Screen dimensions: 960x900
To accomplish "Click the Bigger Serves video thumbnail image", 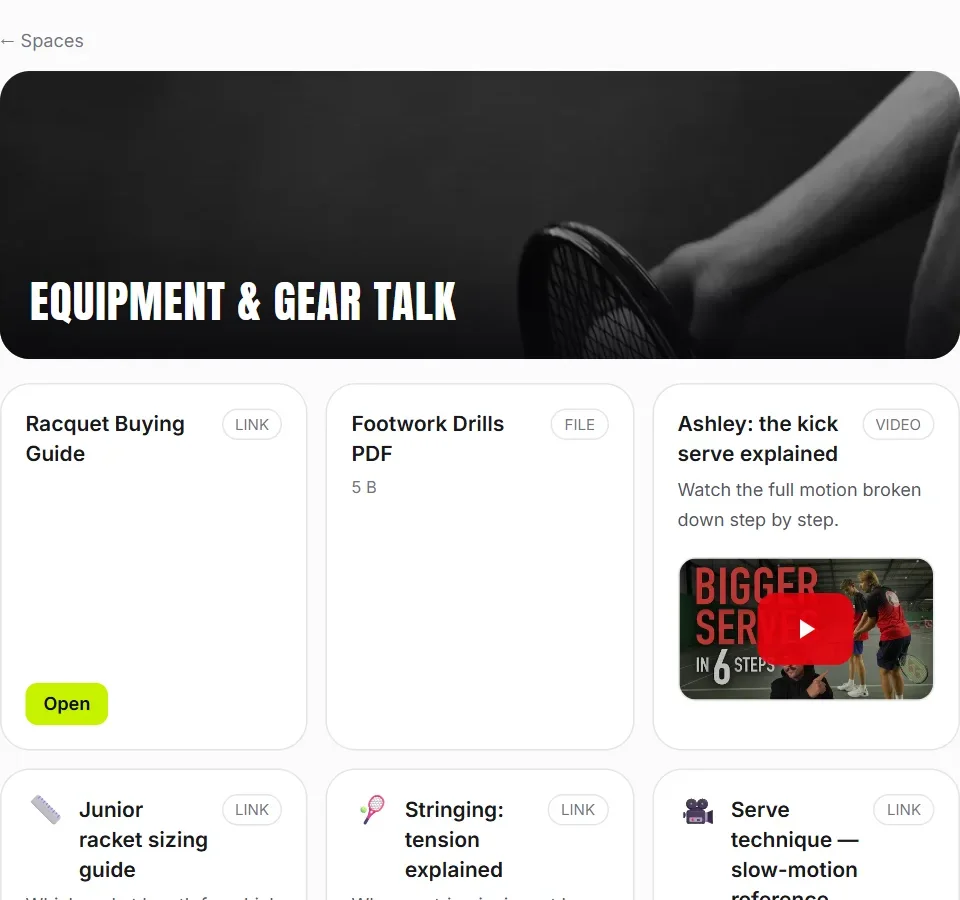I will click(806, 629).
